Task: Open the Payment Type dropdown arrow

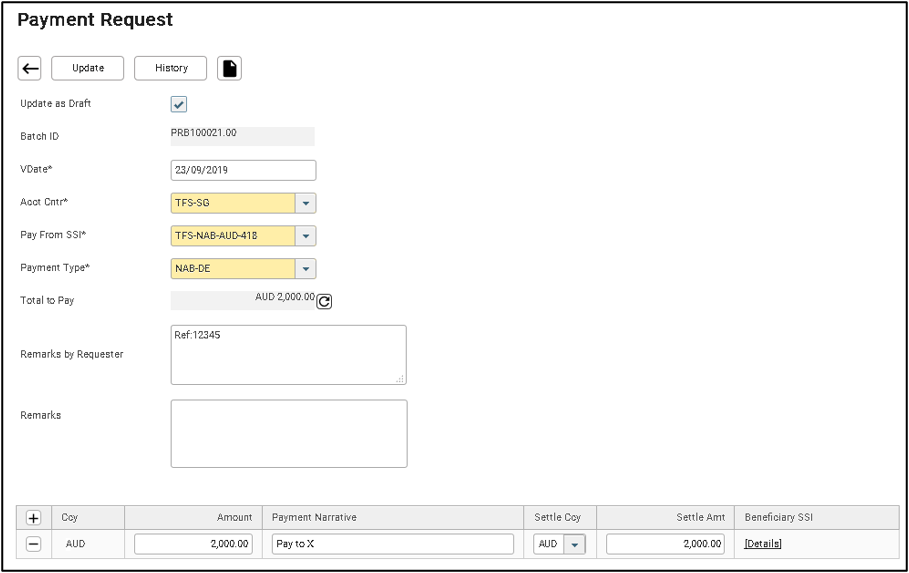Action: pyautogui.click(x=306, y=269)
